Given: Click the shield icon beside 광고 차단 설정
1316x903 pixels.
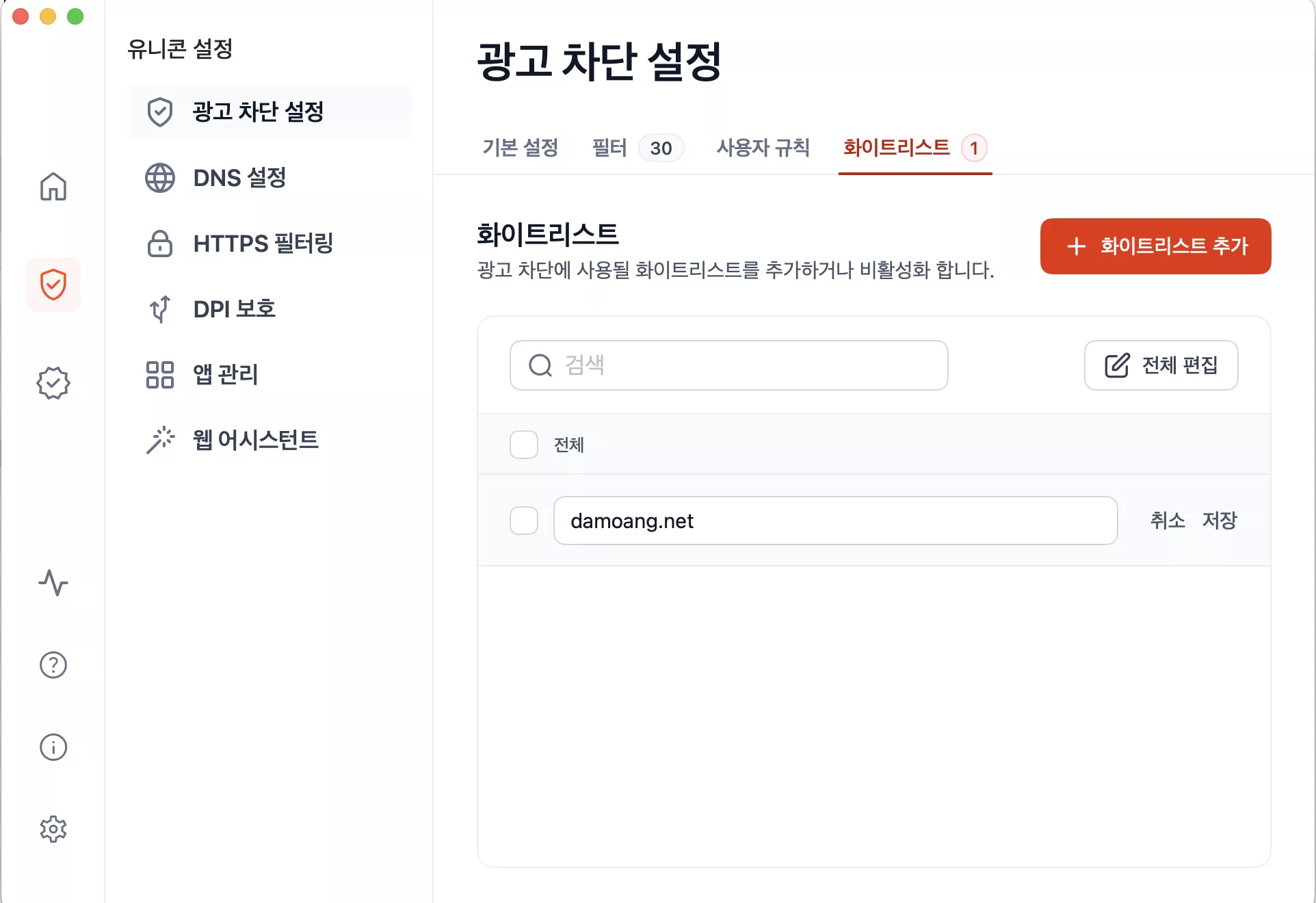Looking at the screenshot, I should tap(160, 112).
